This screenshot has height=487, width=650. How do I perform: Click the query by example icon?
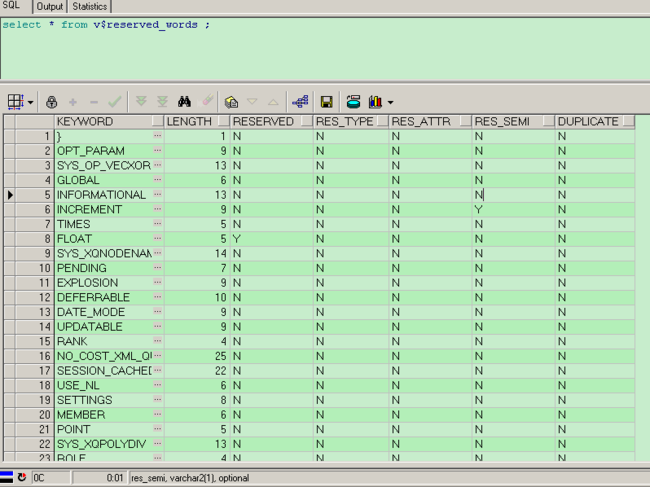click(x=231, y=102)
